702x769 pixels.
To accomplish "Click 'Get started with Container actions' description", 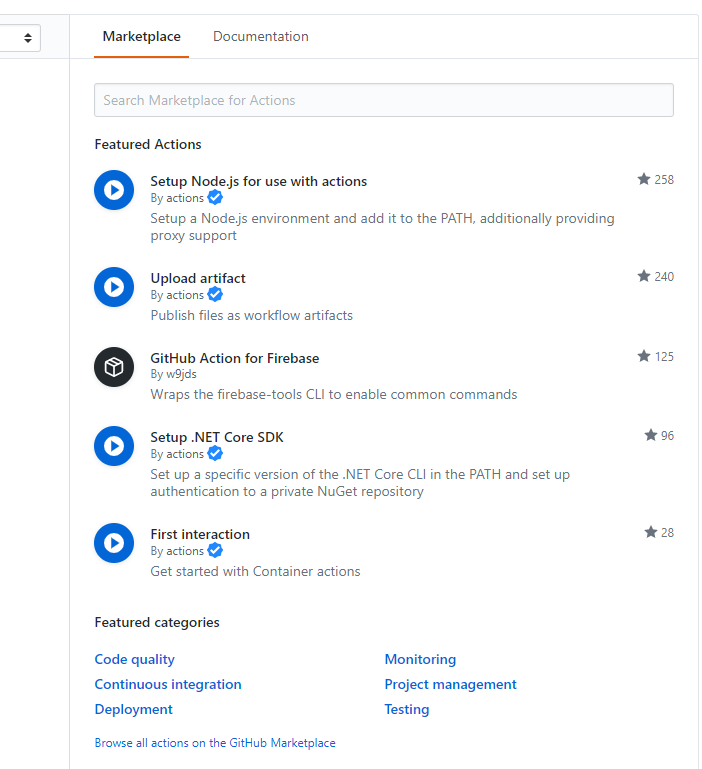I will point(255,571).
